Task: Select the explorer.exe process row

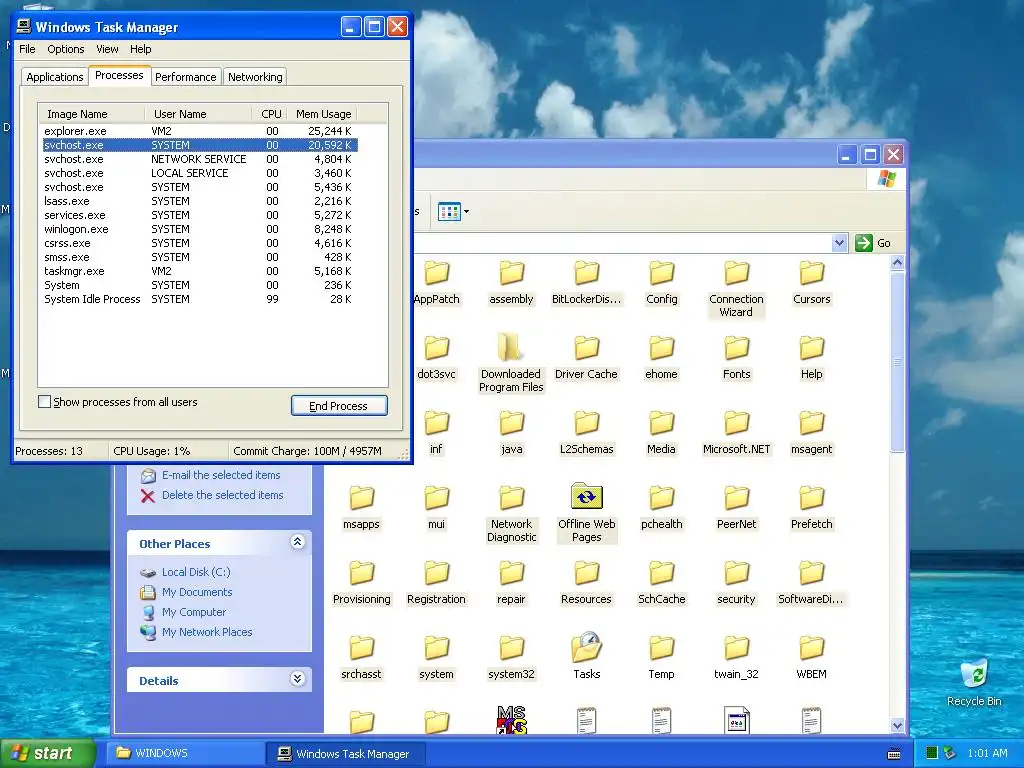Action: point(200,131)
